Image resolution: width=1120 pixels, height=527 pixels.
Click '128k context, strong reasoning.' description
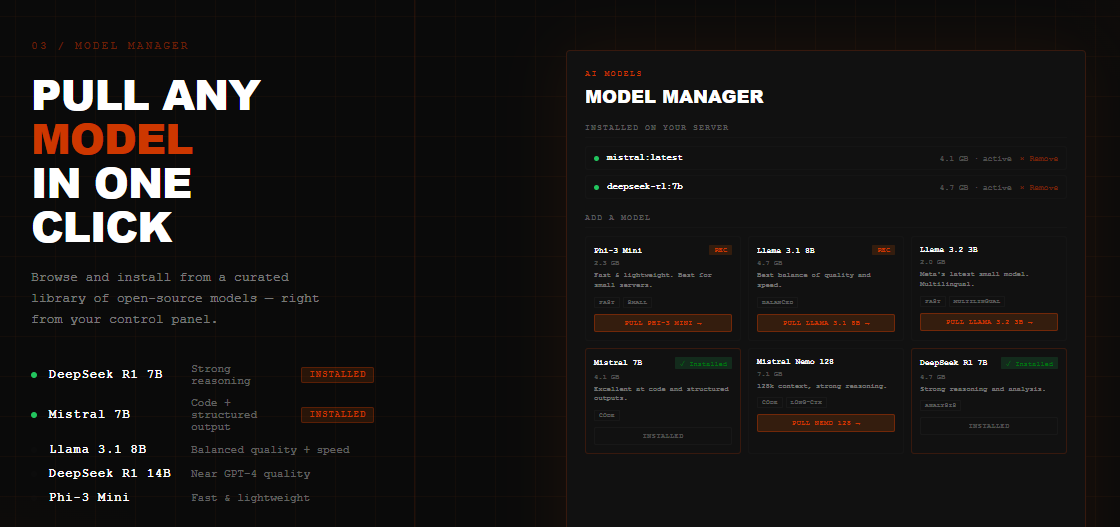[821, 386]
